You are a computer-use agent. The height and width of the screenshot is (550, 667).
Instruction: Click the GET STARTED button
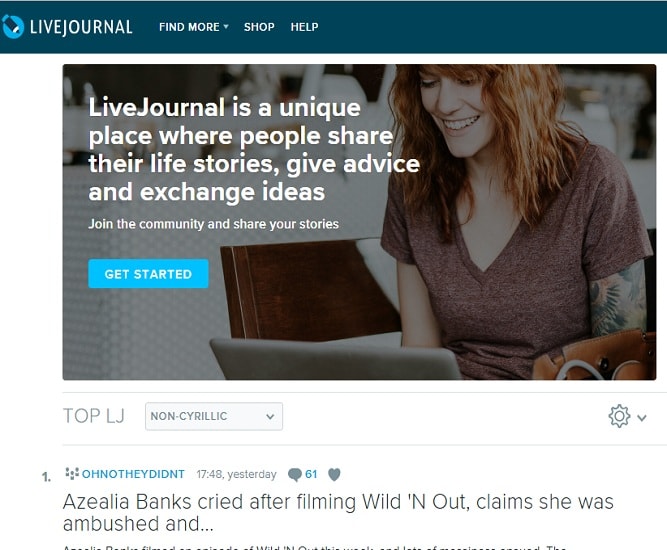click(148, 274)
